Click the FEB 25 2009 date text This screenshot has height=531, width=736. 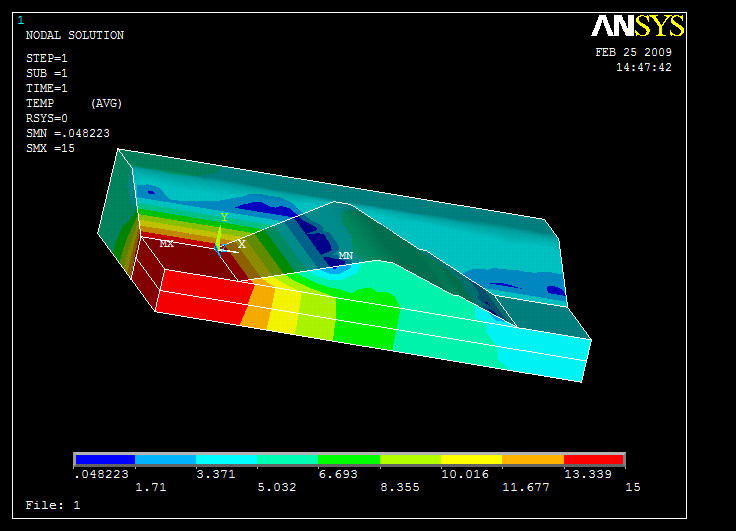pos(633,53)
